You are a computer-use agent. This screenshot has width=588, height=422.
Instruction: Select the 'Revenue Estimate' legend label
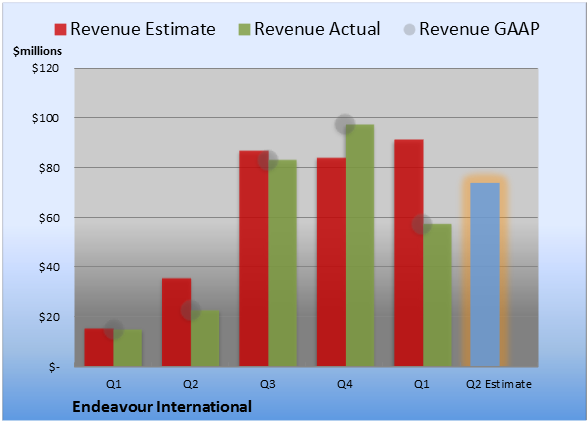[143, 29]
